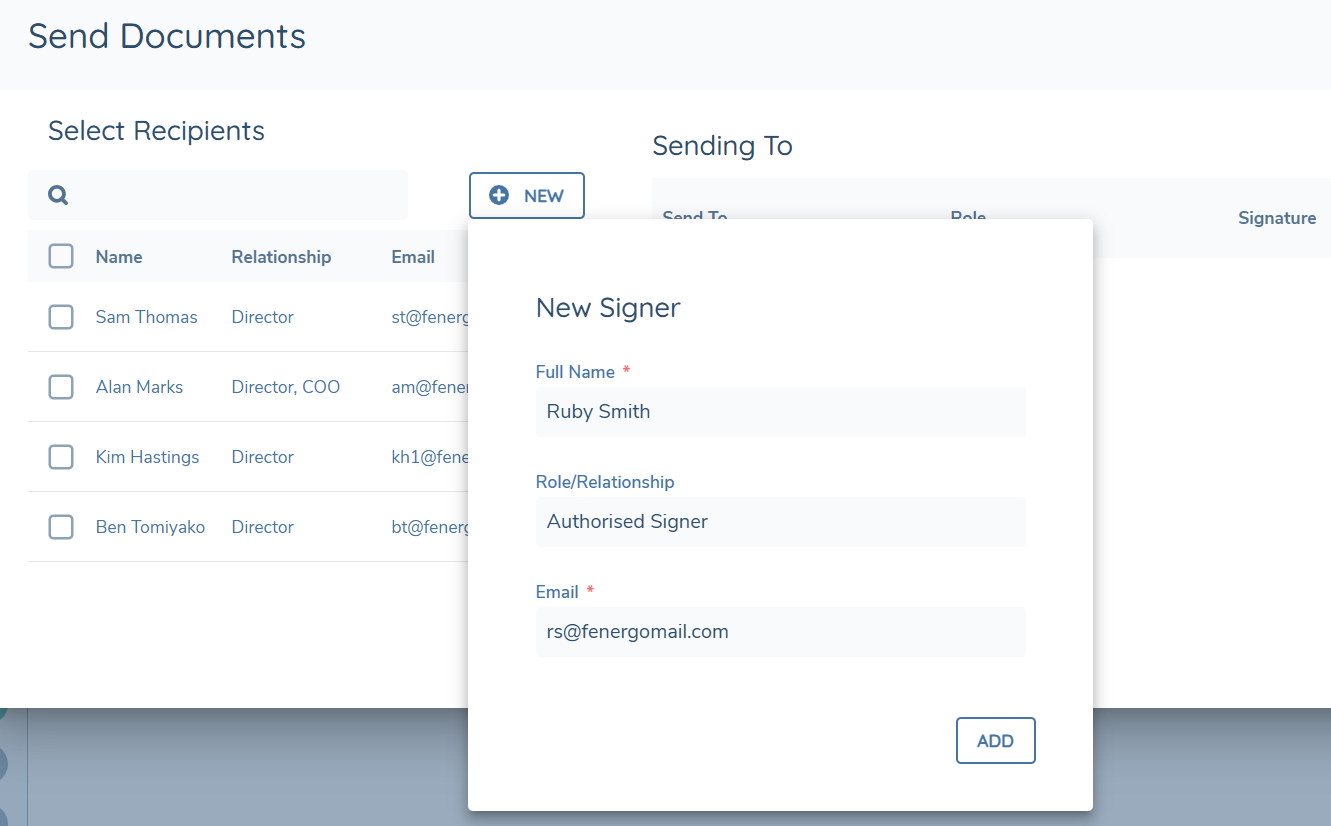Select Alan Marks recipient checkbox
Image resolution: width=1331 pixels, height=826 pixels.
pyautogui.click(x=61, y=387)
